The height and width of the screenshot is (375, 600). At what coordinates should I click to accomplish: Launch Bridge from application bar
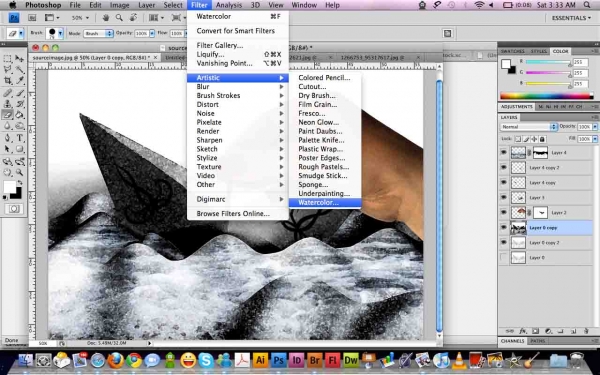[32, 18]
